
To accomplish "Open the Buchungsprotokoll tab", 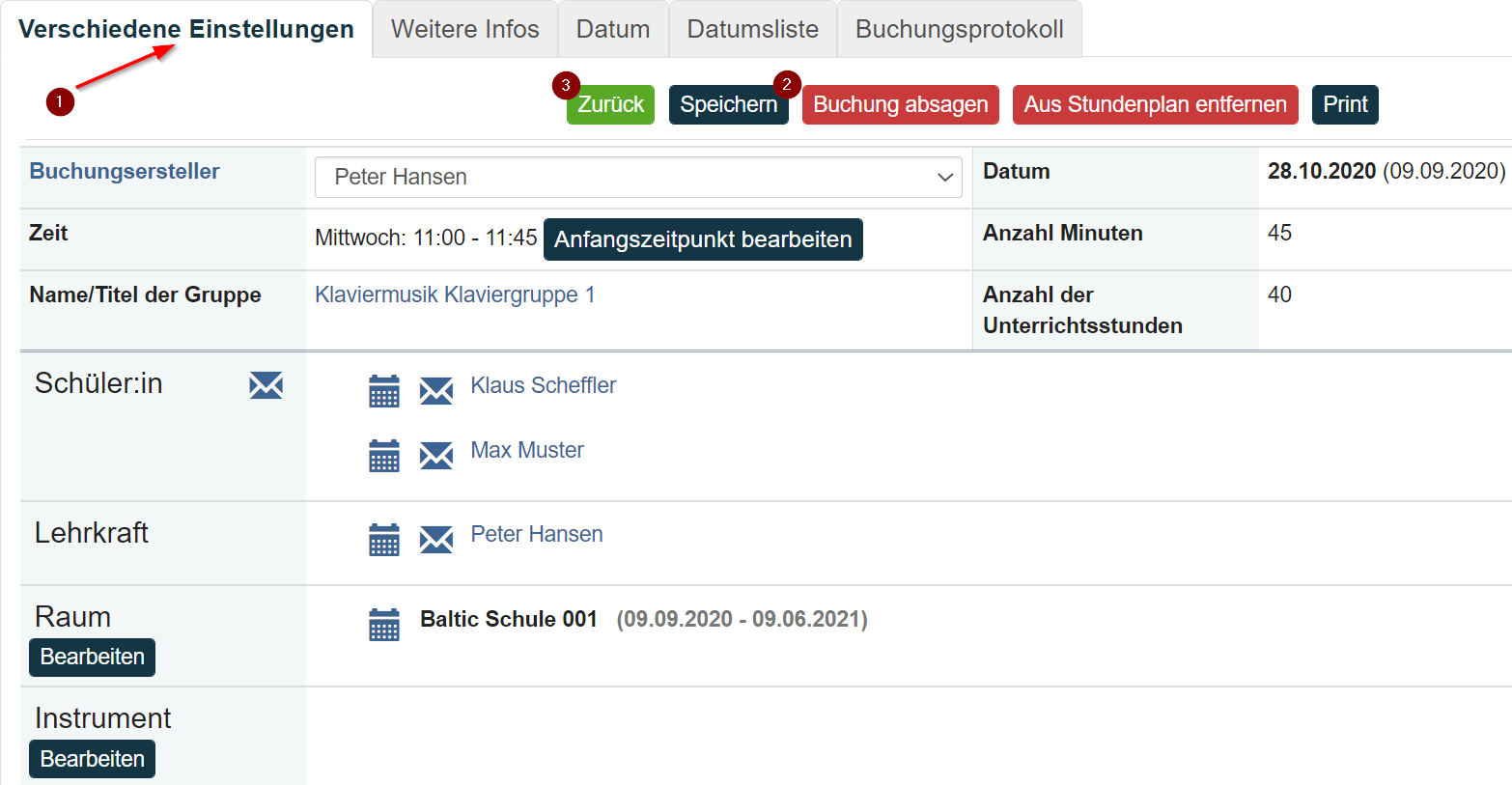I will click(960, 29).
